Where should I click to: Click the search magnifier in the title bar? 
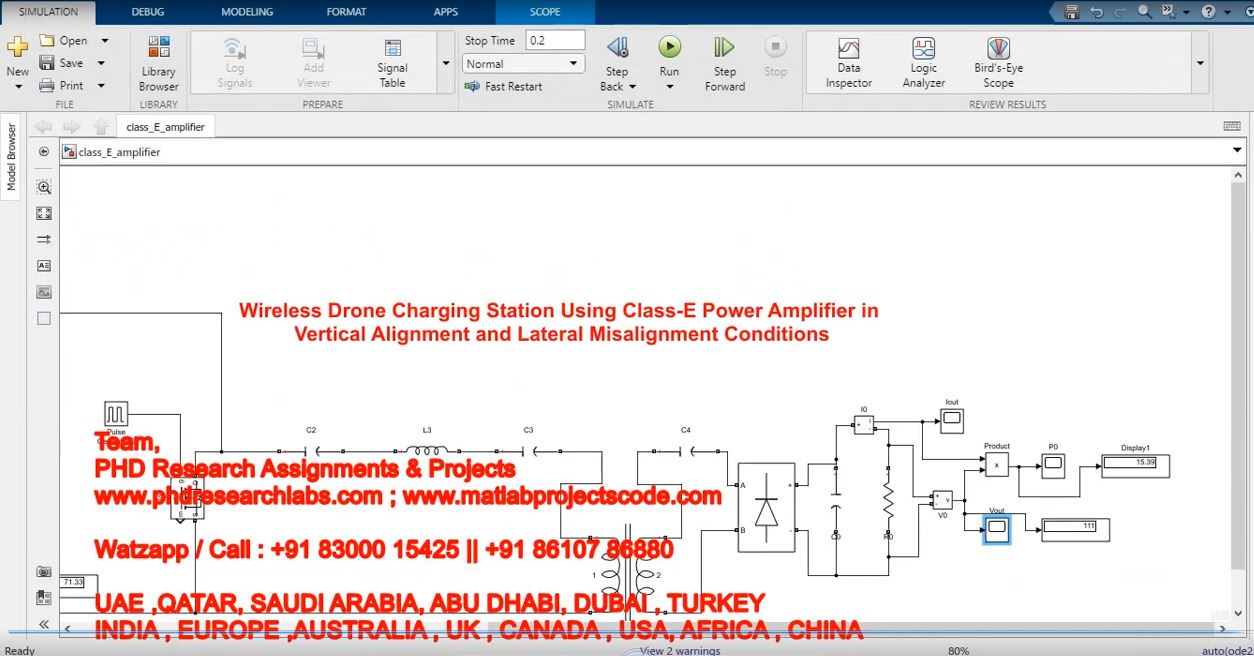pyautogui.click(x=1145, y=12)
